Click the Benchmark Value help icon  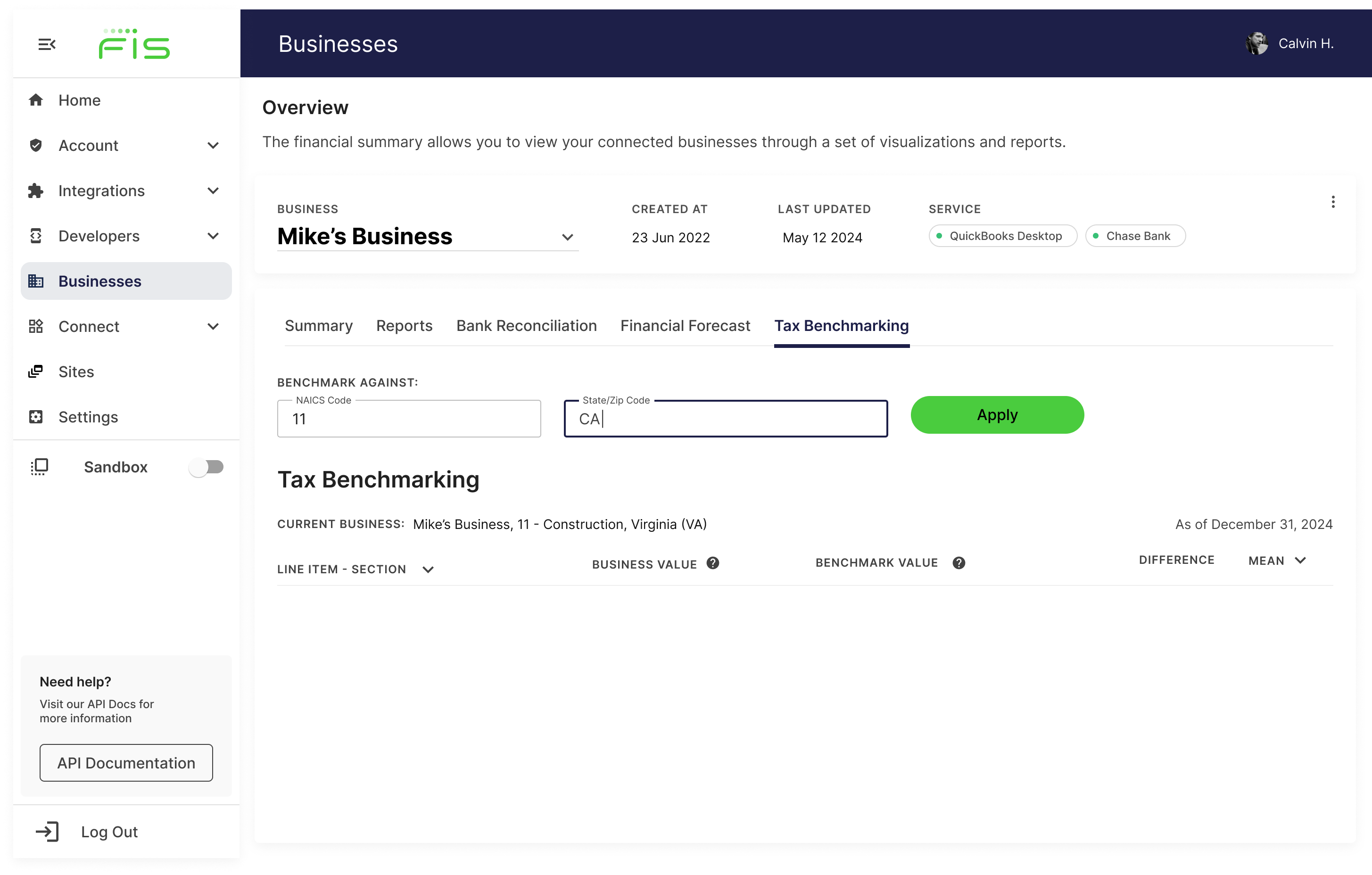pyautogui.click(x=959, y=563)
